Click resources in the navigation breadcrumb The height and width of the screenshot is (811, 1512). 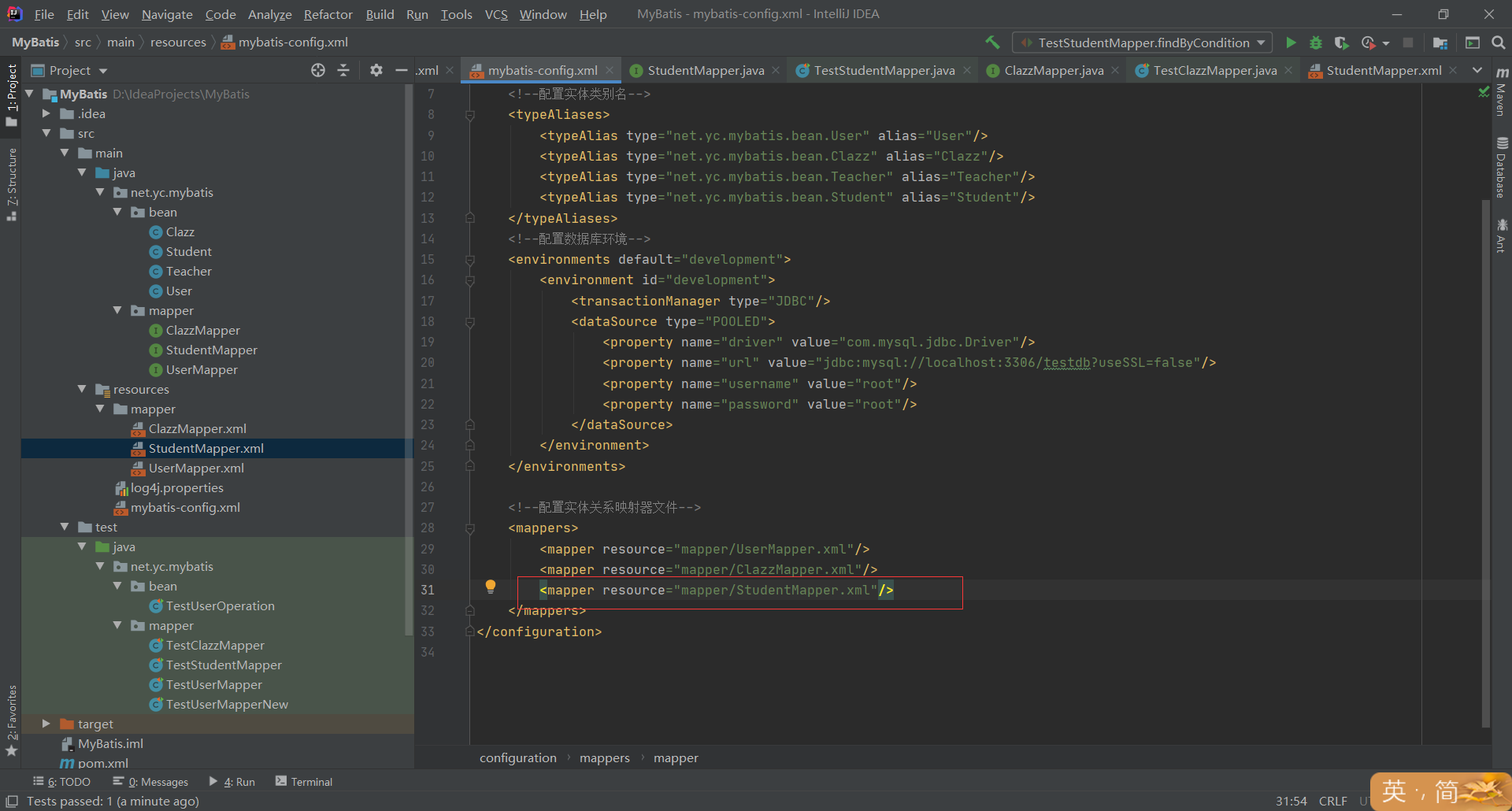pos(178,43)
